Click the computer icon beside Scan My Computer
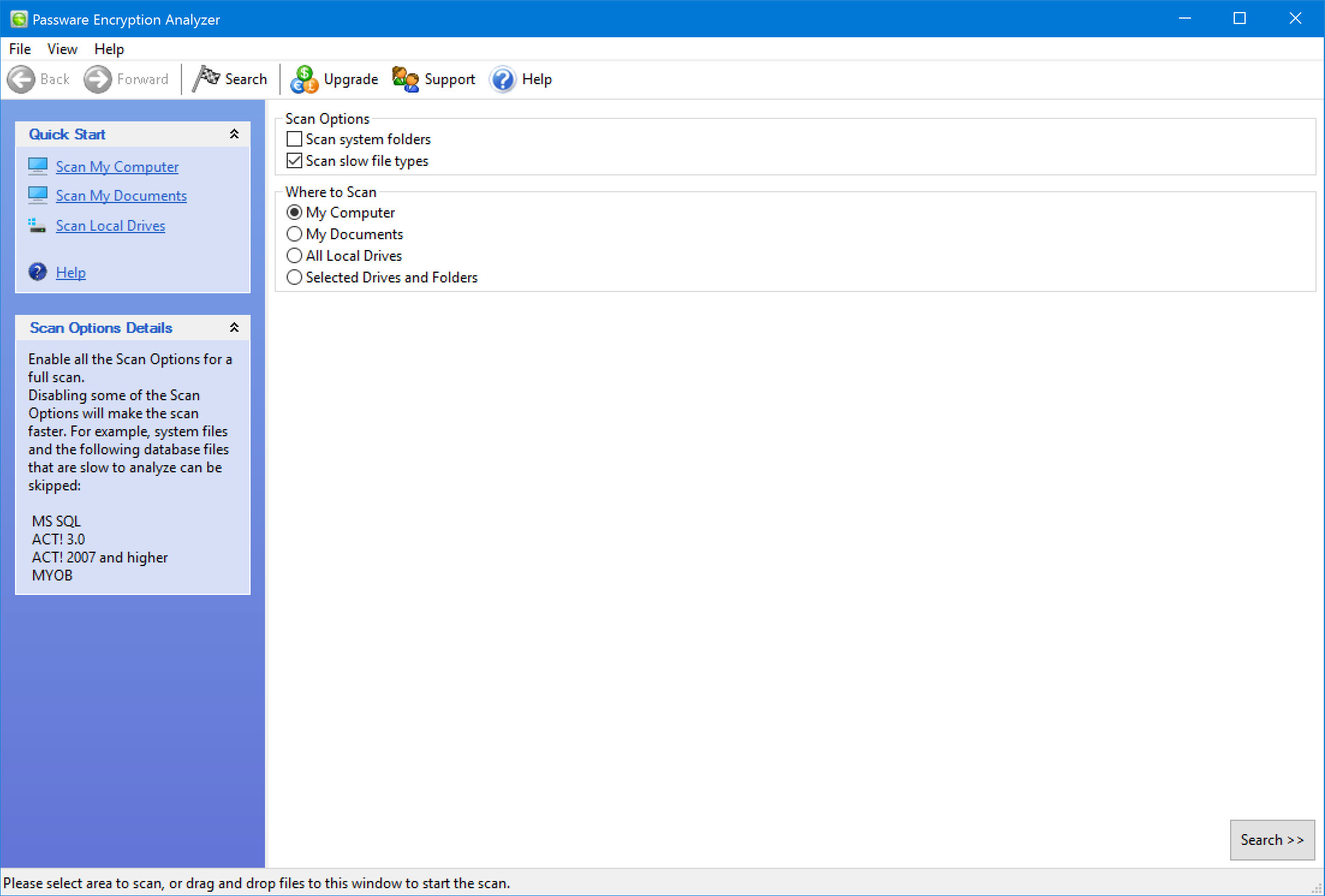 pyautogui.click(x=37, y=166)
